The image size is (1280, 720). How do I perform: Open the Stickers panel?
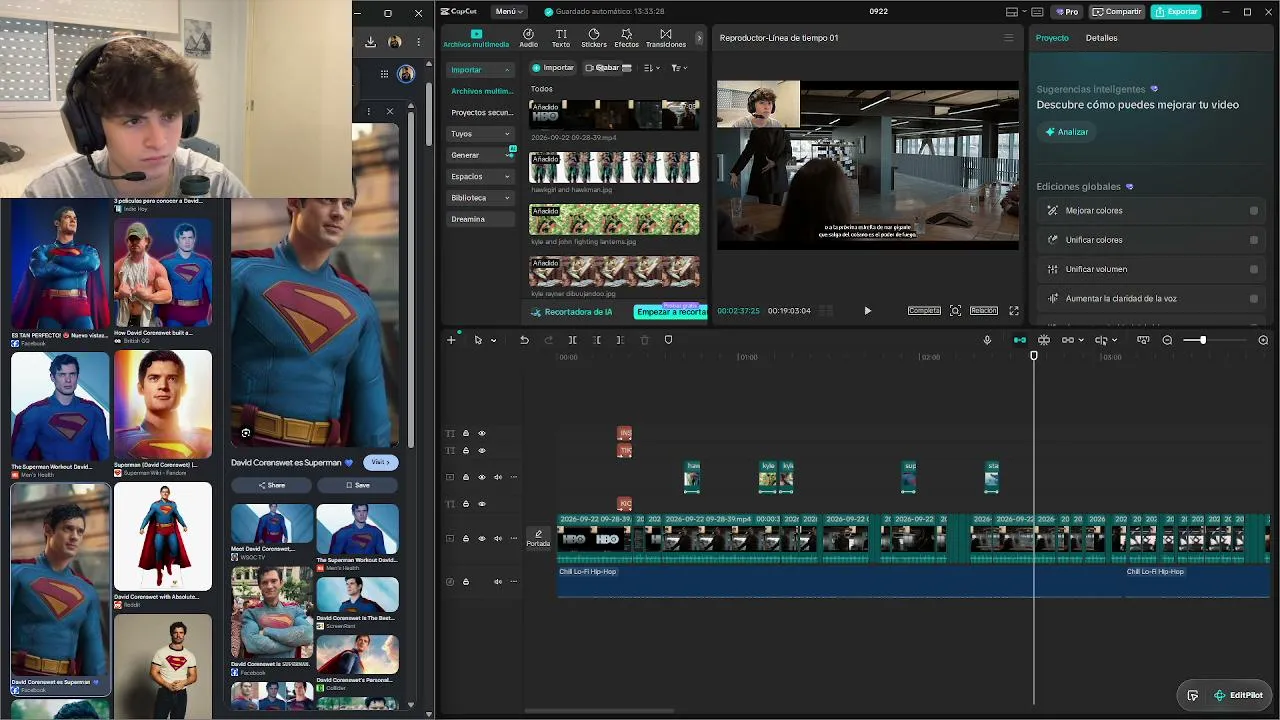[593, 38]
